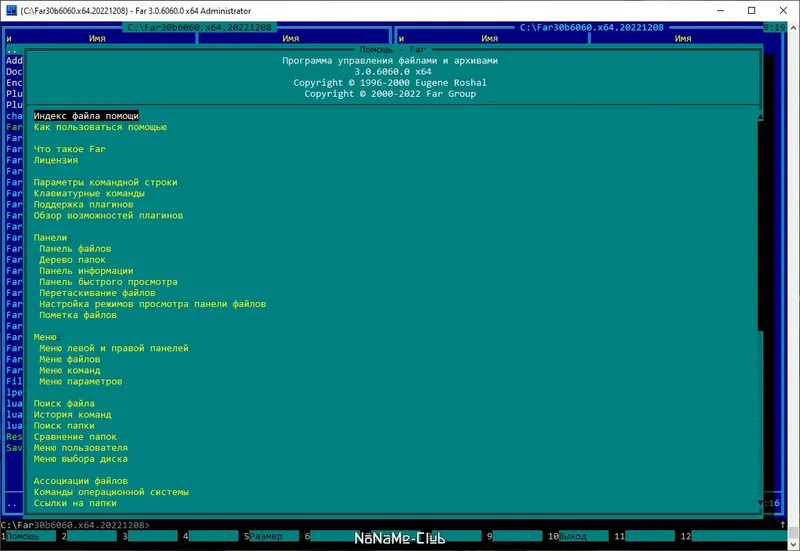800x551 pixels.
Task: Open Ассоциации файлов help link
Action: (81, 481)
